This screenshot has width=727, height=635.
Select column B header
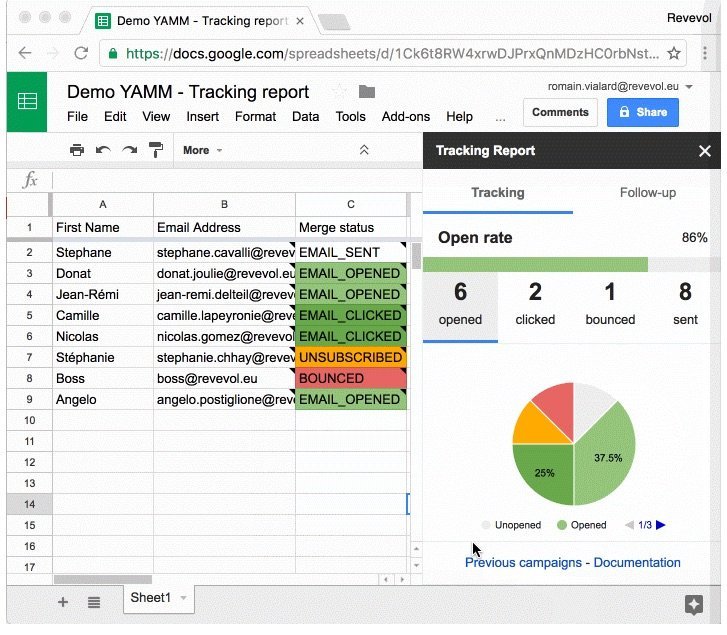224,204
